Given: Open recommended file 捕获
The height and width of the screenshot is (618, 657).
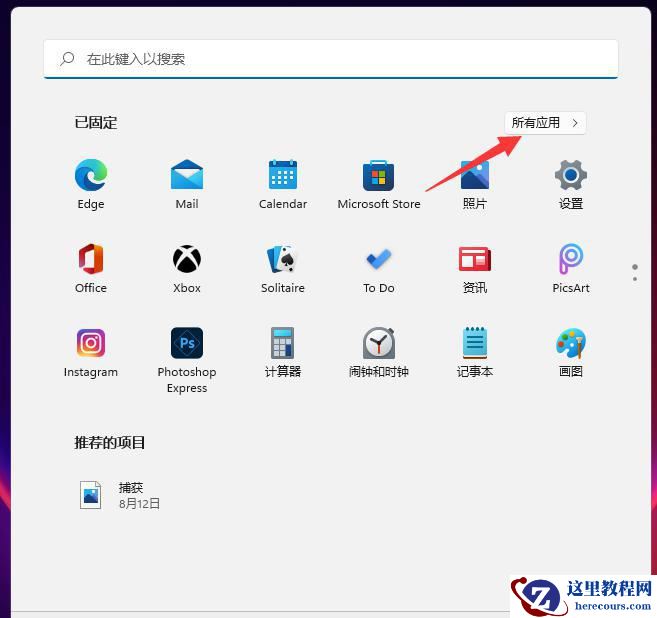Looking at the screenshot, I should pos(119,495).
